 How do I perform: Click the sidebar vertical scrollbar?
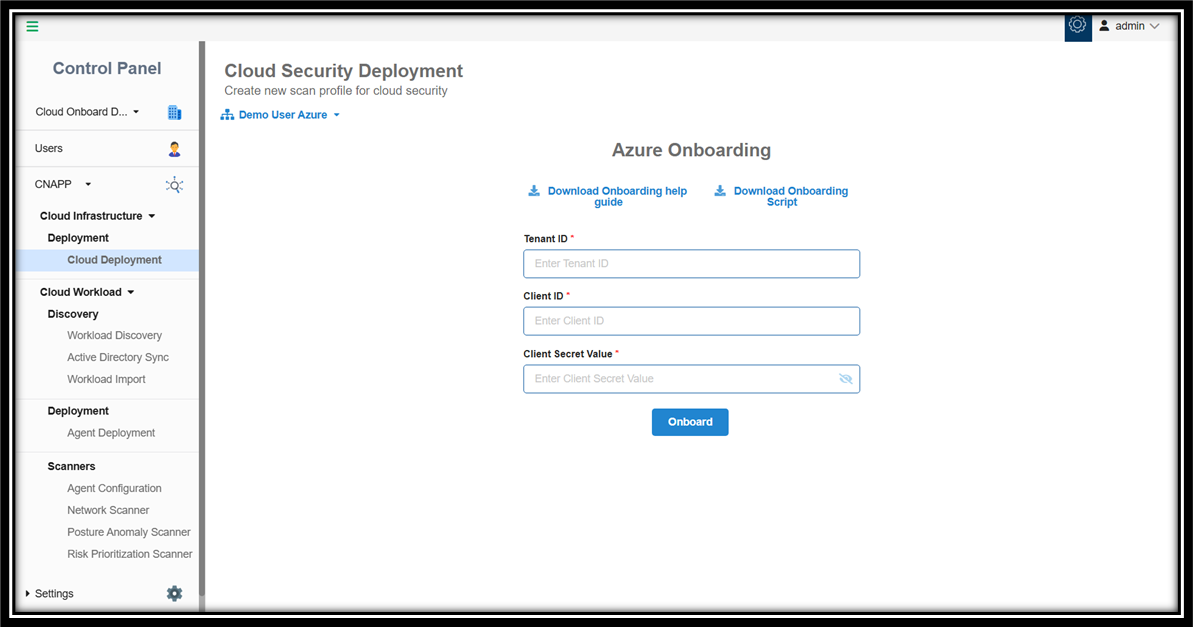(x=202, y=318)
